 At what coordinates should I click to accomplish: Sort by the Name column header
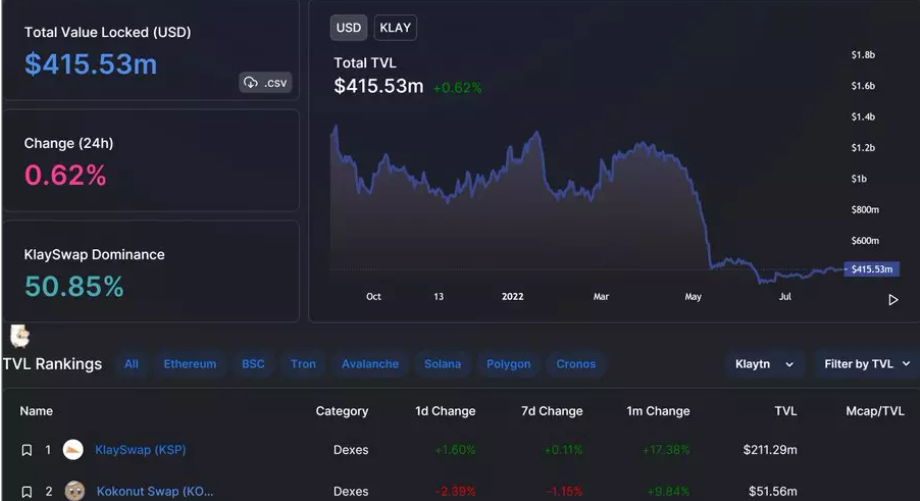click(x=36, y=411)
